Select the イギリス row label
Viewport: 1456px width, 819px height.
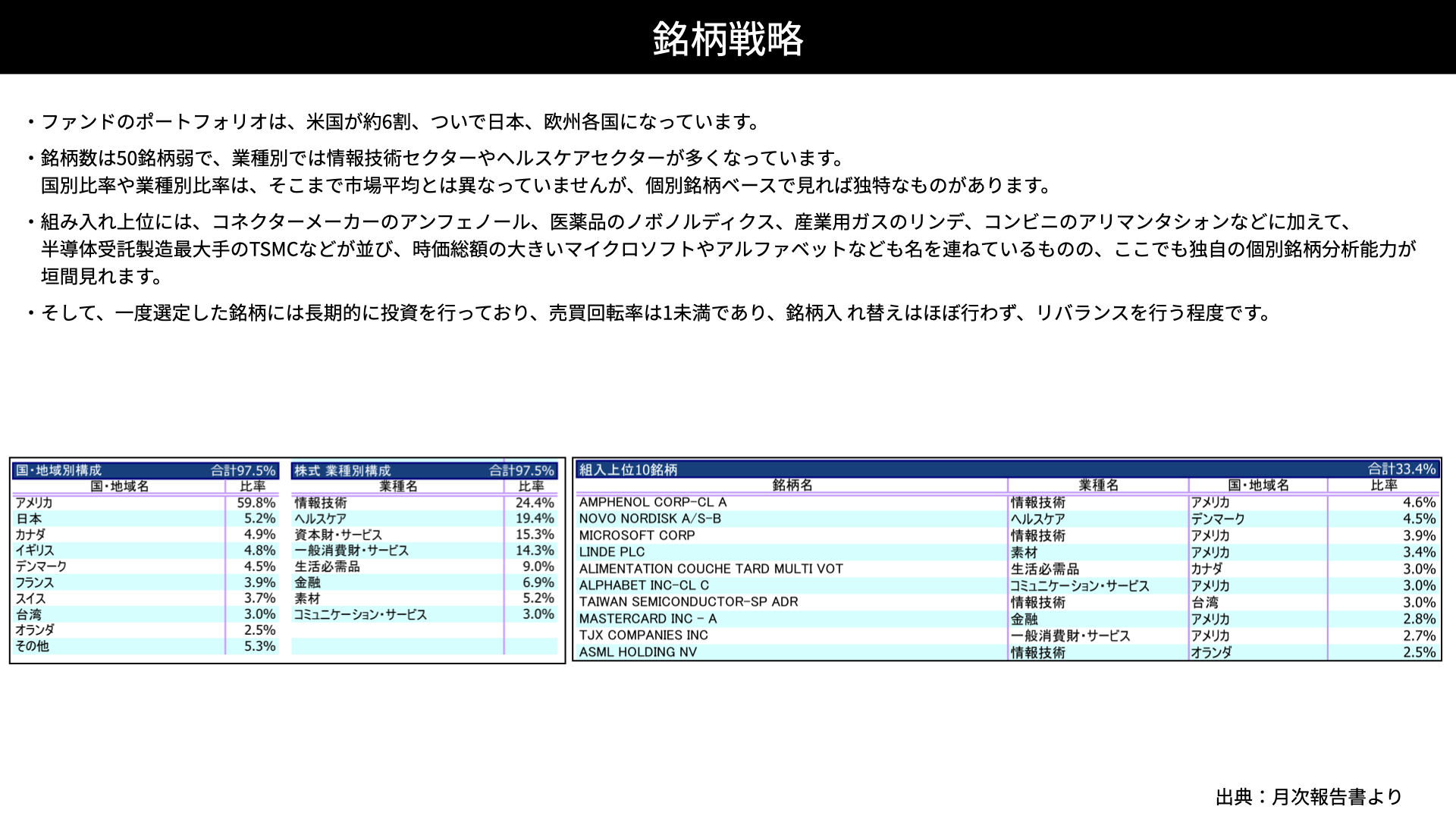(35, 551)
